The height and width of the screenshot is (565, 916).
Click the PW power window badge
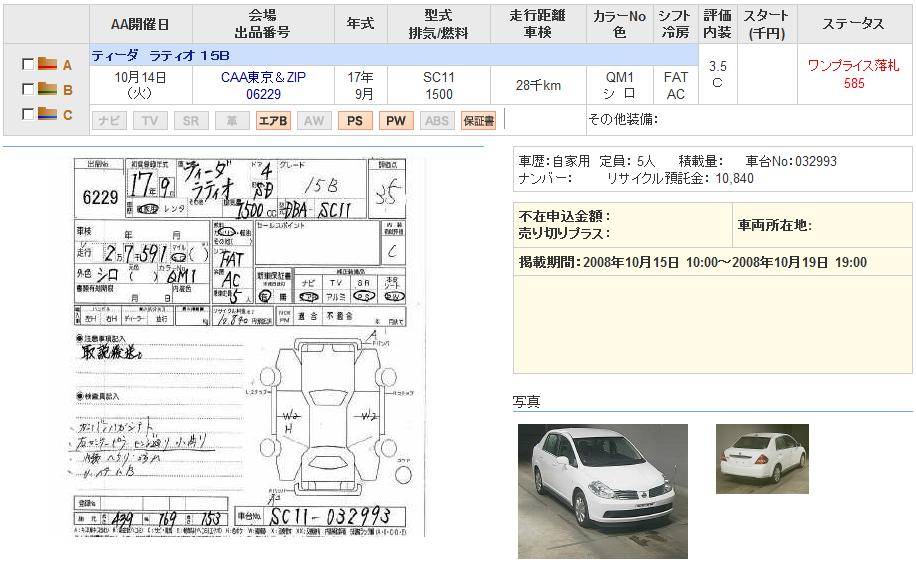(x=396, y=121)
